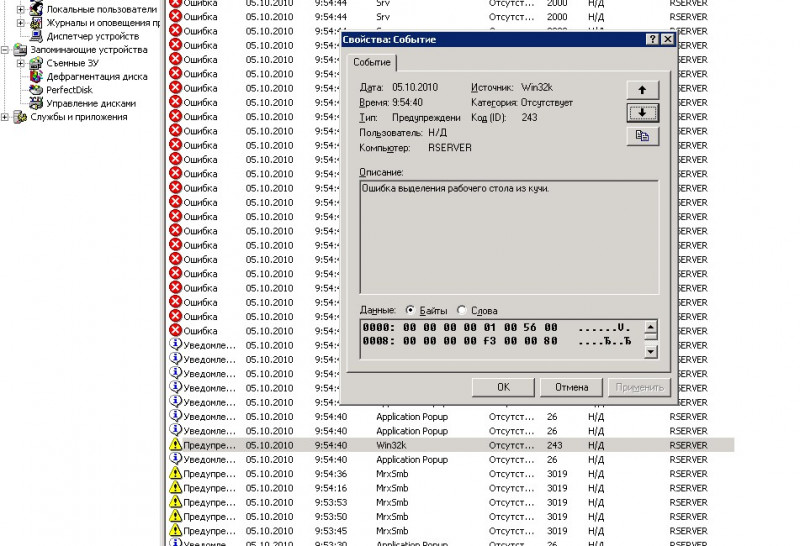Expand Журналы и оповещения tree node
The height and width of the screenshot is (546, 800).
pyautogui.click(x=20, y=23)
